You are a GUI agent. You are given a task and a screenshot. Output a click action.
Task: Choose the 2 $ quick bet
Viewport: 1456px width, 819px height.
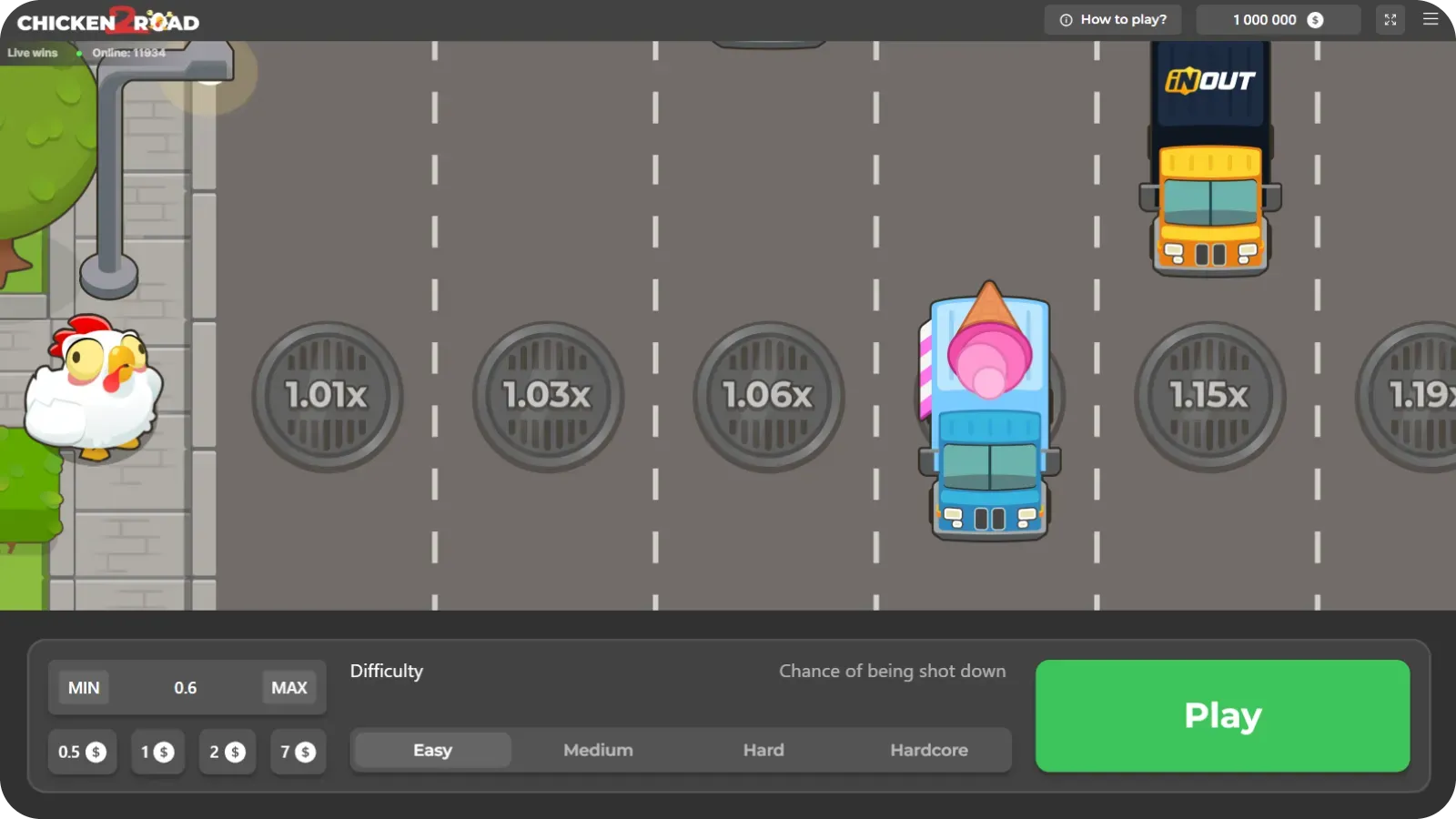tap(227, 752)
